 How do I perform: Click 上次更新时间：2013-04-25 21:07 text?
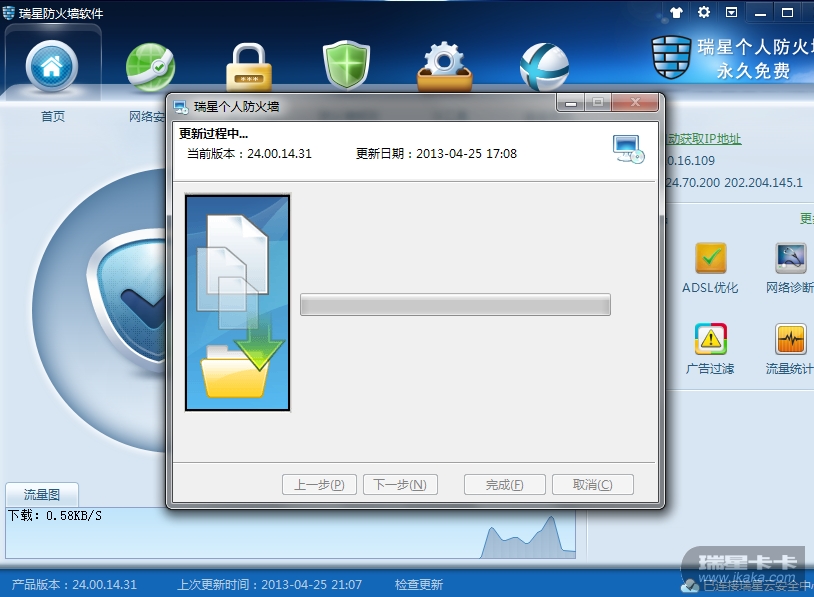coord(269,585)
